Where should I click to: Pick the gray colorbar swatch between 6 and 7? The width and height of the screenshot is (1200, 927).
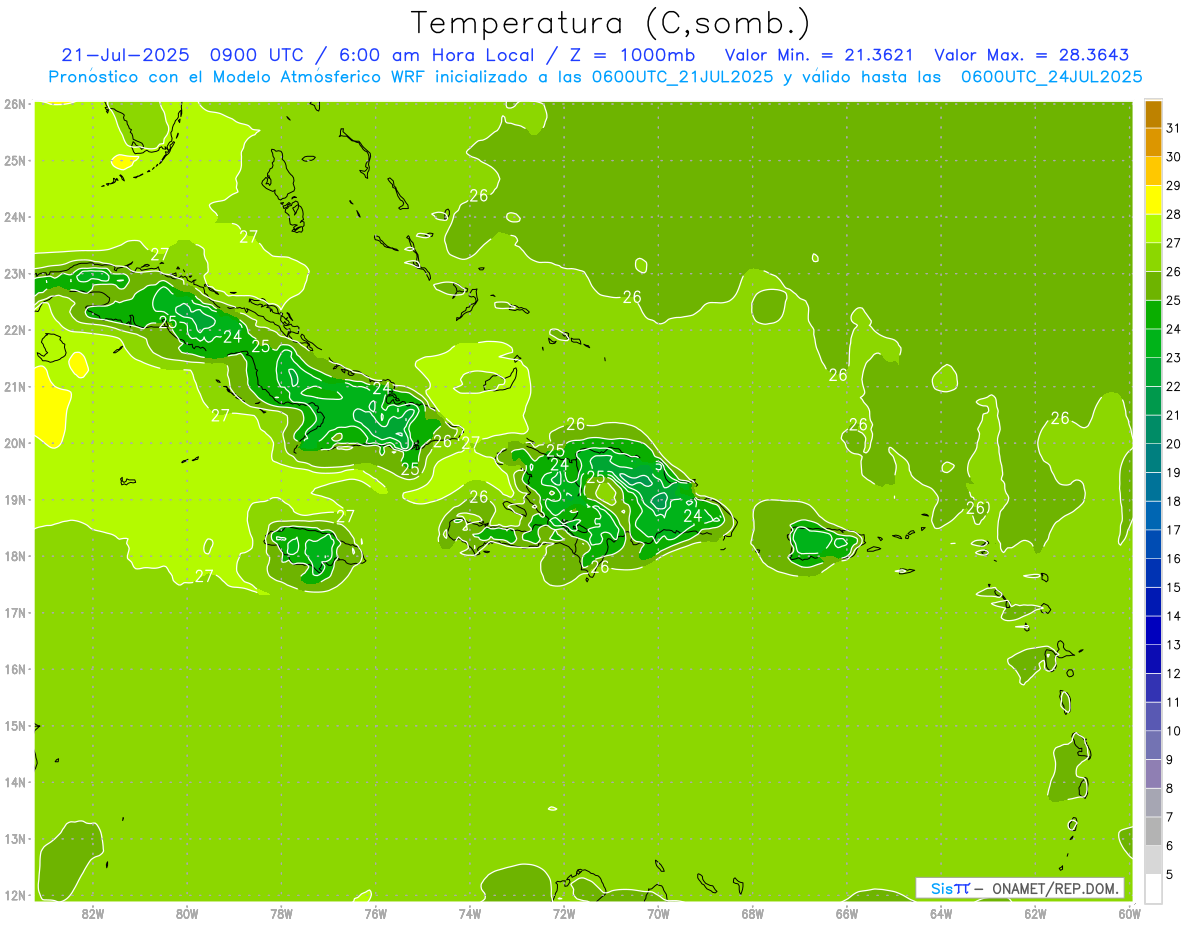coord(1153,831)
